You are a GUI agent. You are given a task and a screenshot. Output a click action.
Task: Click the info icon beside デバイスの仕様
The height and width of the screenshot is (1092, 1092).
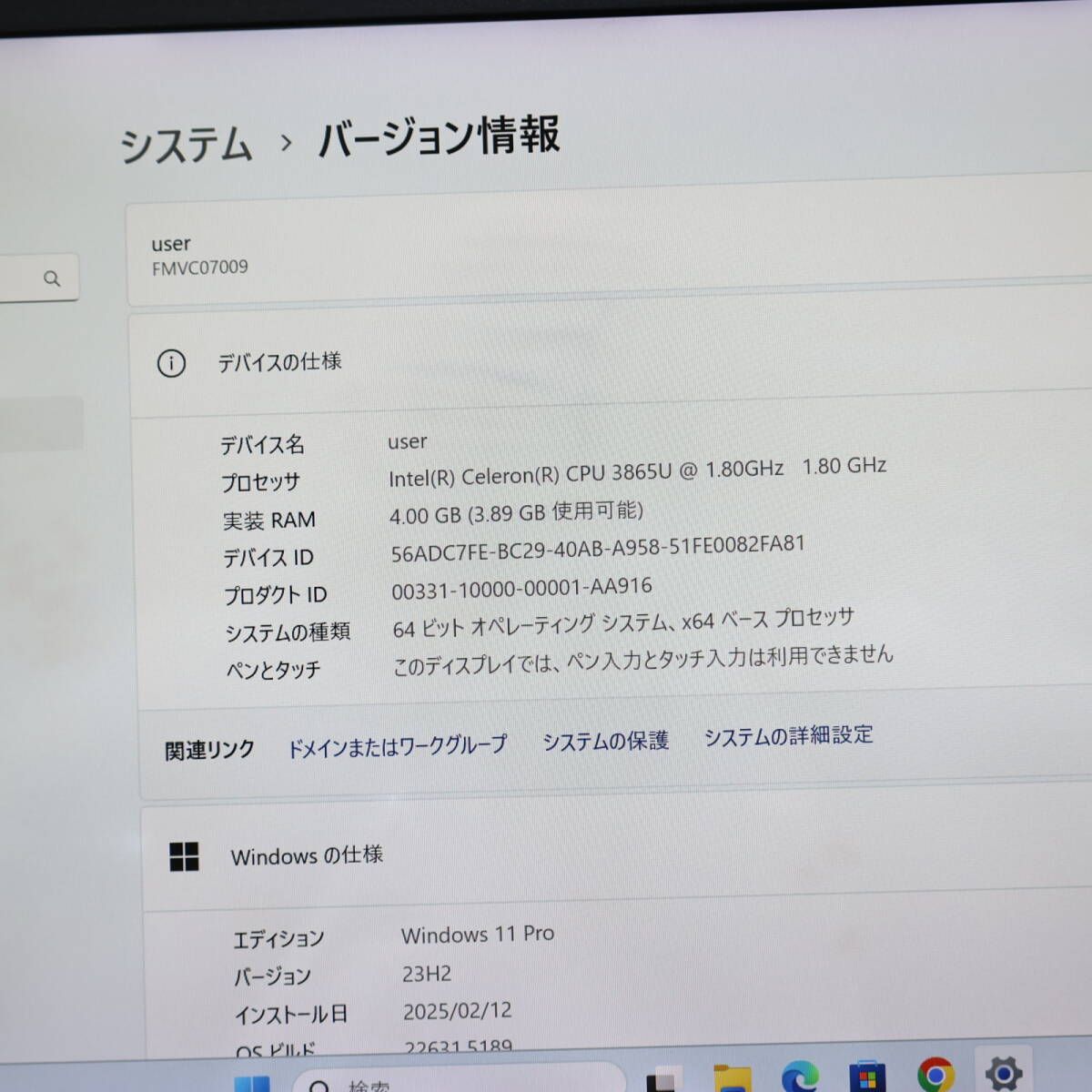click(x=171, y=364)
